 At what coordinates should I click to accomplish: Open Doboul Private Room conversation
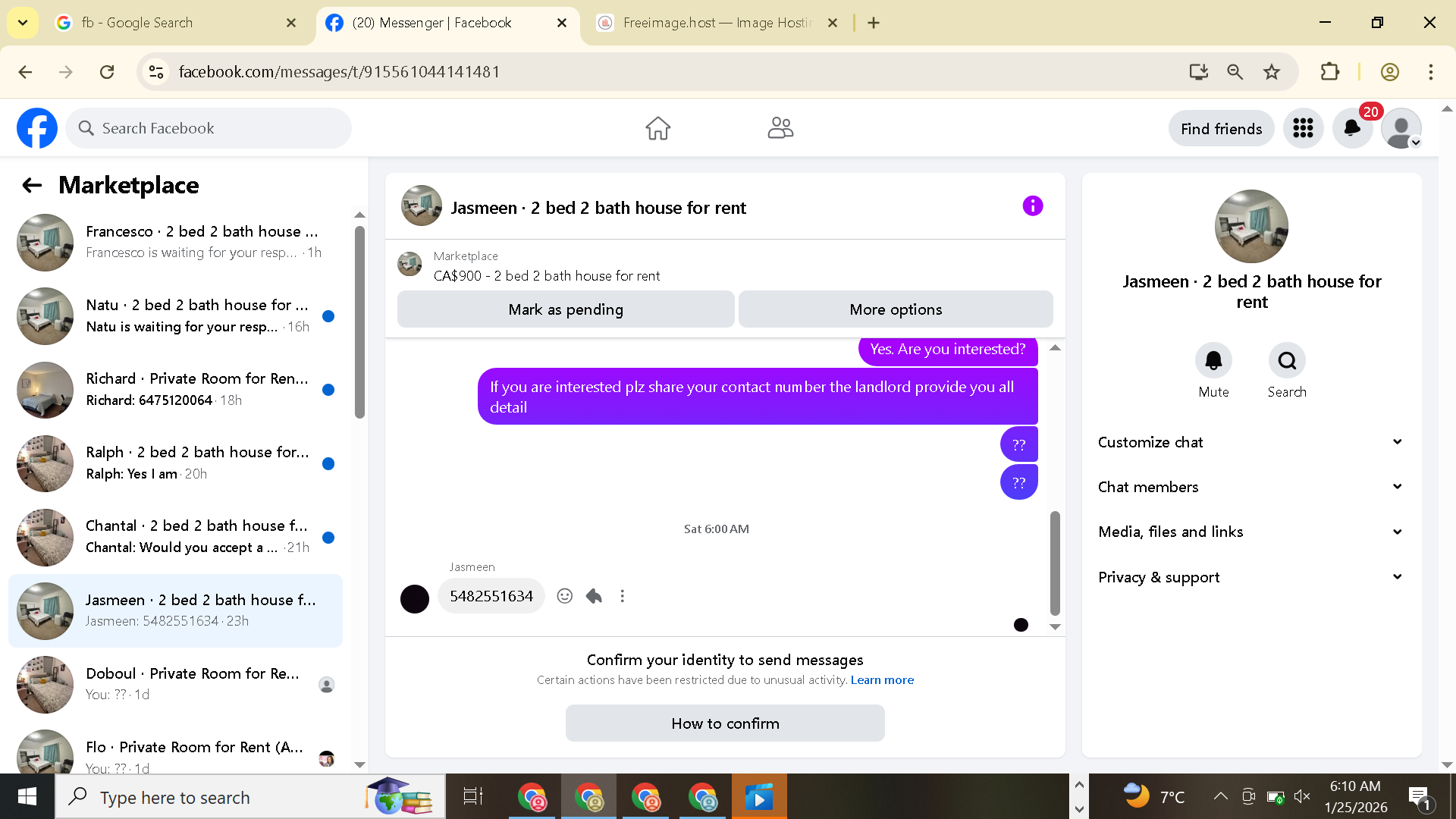tap(176, 684)
